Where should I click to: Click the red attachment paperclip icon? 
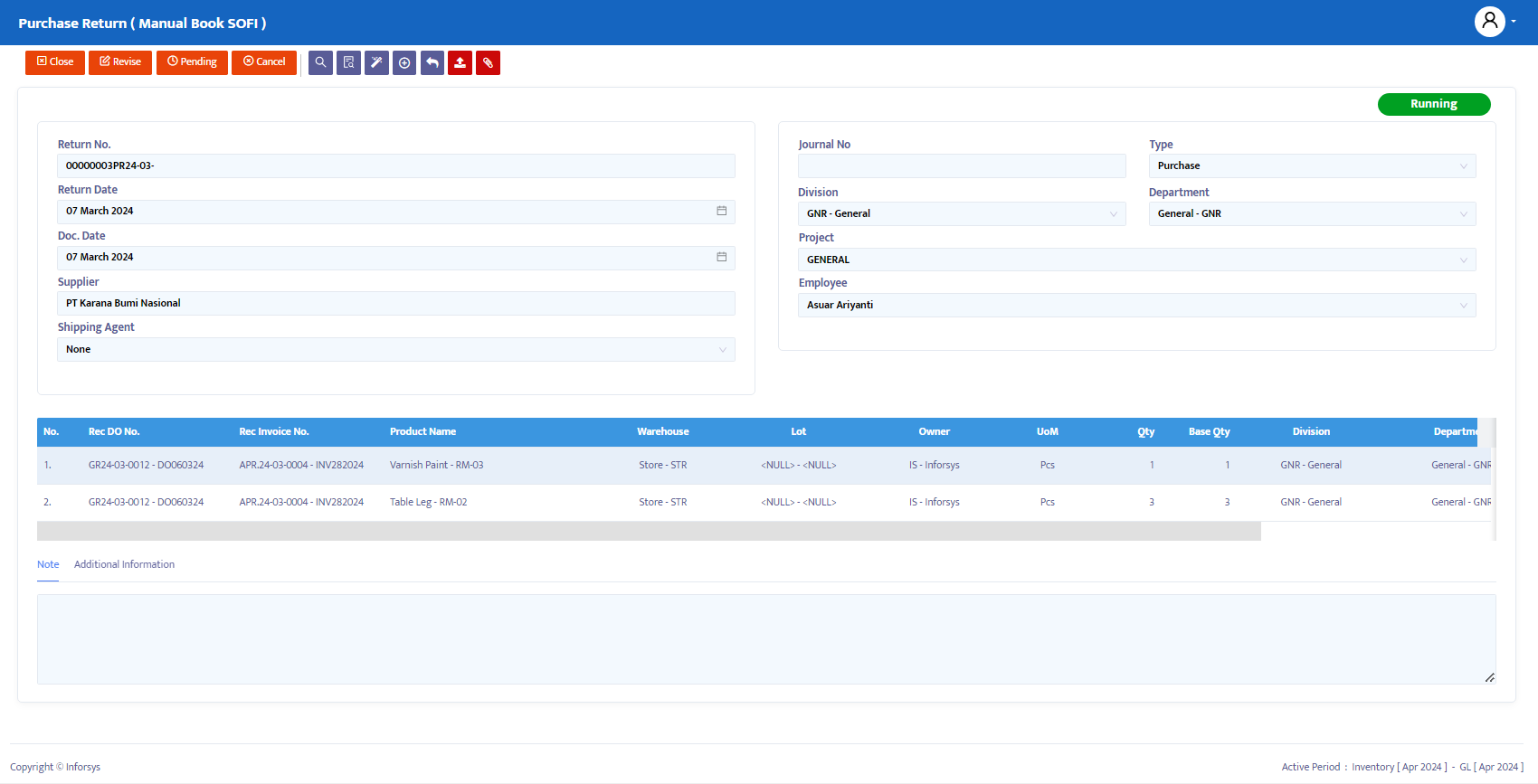click(x=489, y=62)
